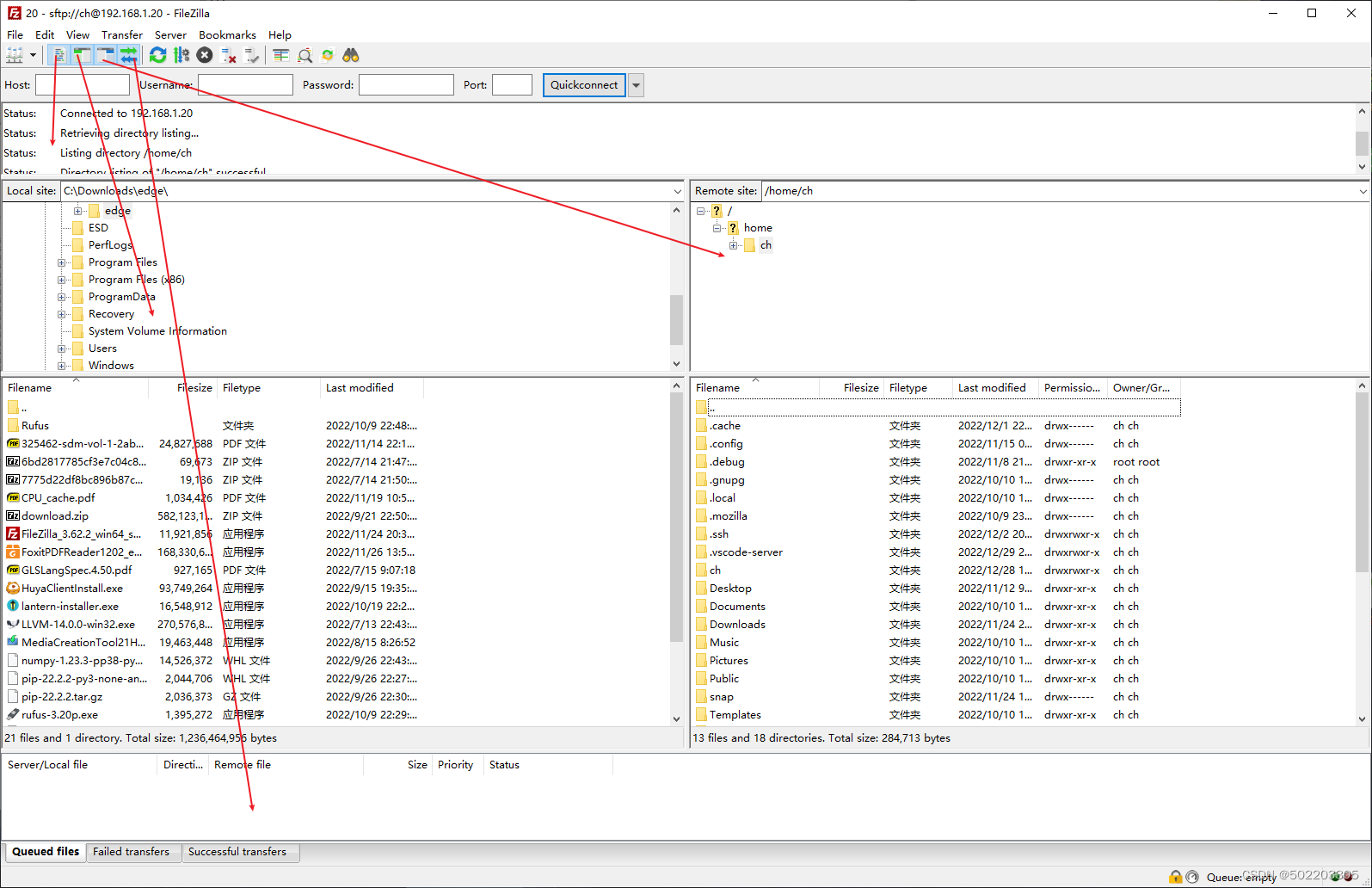The height and width of the screenshot is (888, 1372).
Task: Disconnect from the current server
Action: coord(228,55)
